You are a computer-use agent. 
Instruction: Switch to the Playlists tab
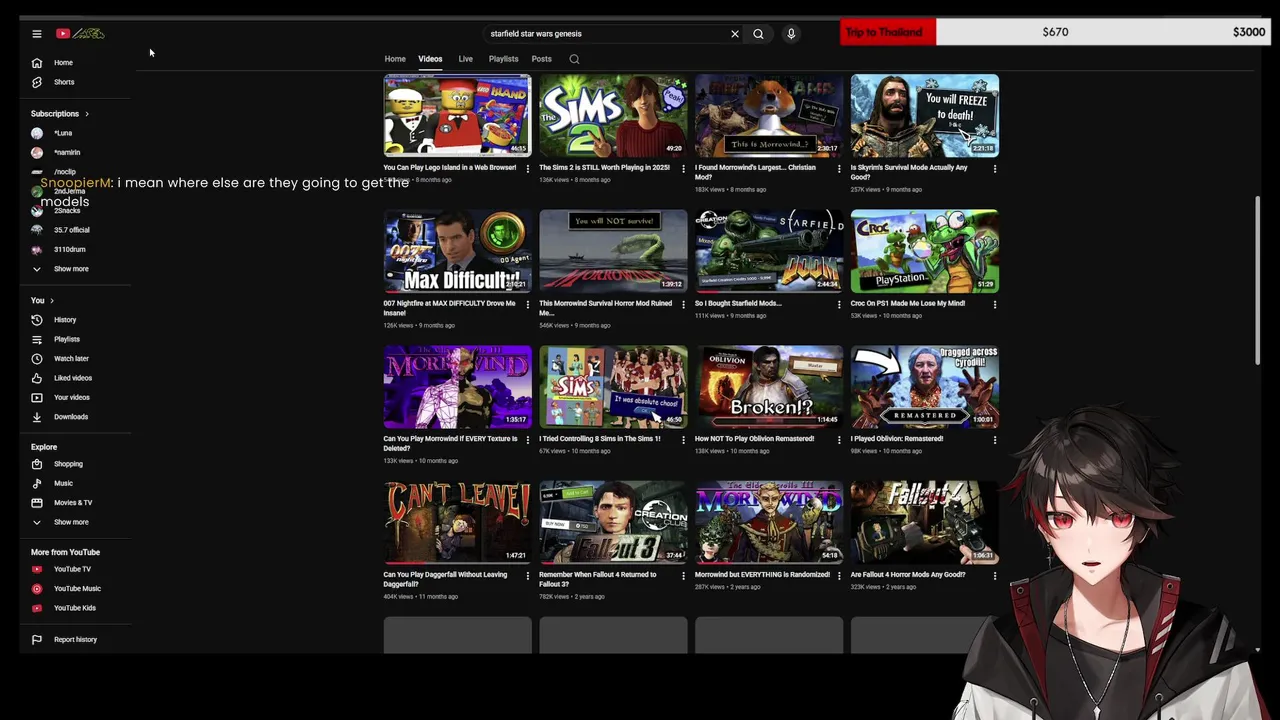click(504, 59)
